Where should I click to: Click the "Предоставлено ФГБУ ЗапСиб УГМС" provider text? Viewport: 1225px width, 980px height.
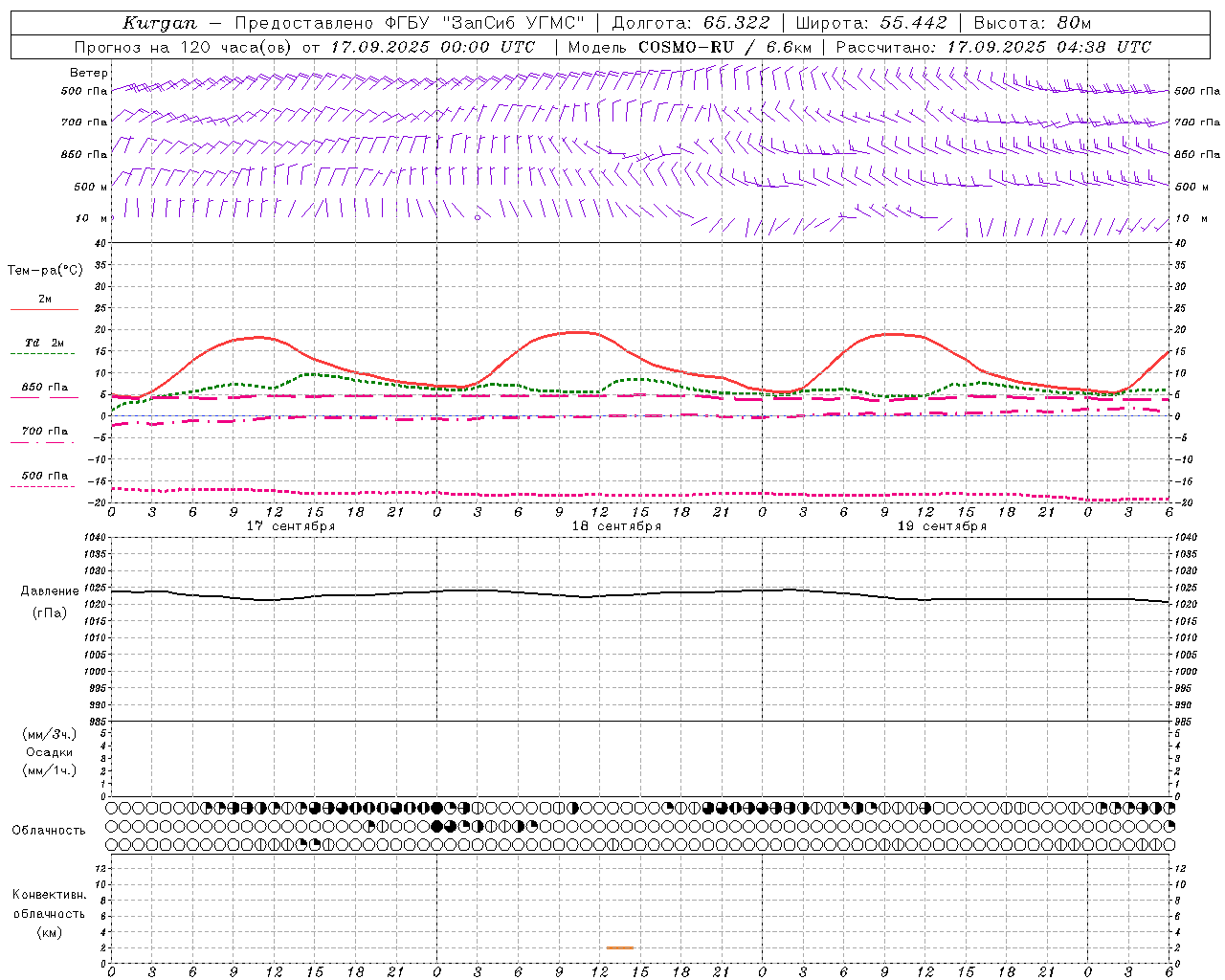pyautogui.click(x=410, y=23)
